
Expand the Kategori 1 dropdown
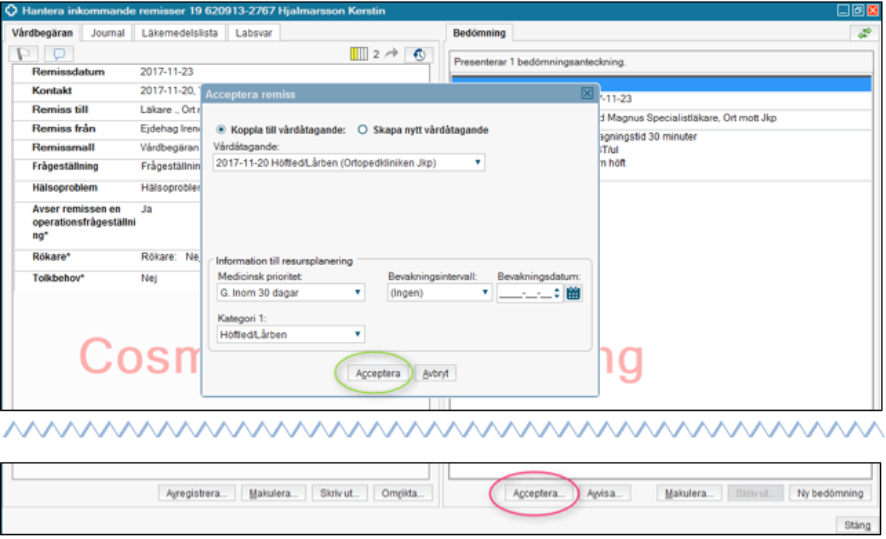289,335
